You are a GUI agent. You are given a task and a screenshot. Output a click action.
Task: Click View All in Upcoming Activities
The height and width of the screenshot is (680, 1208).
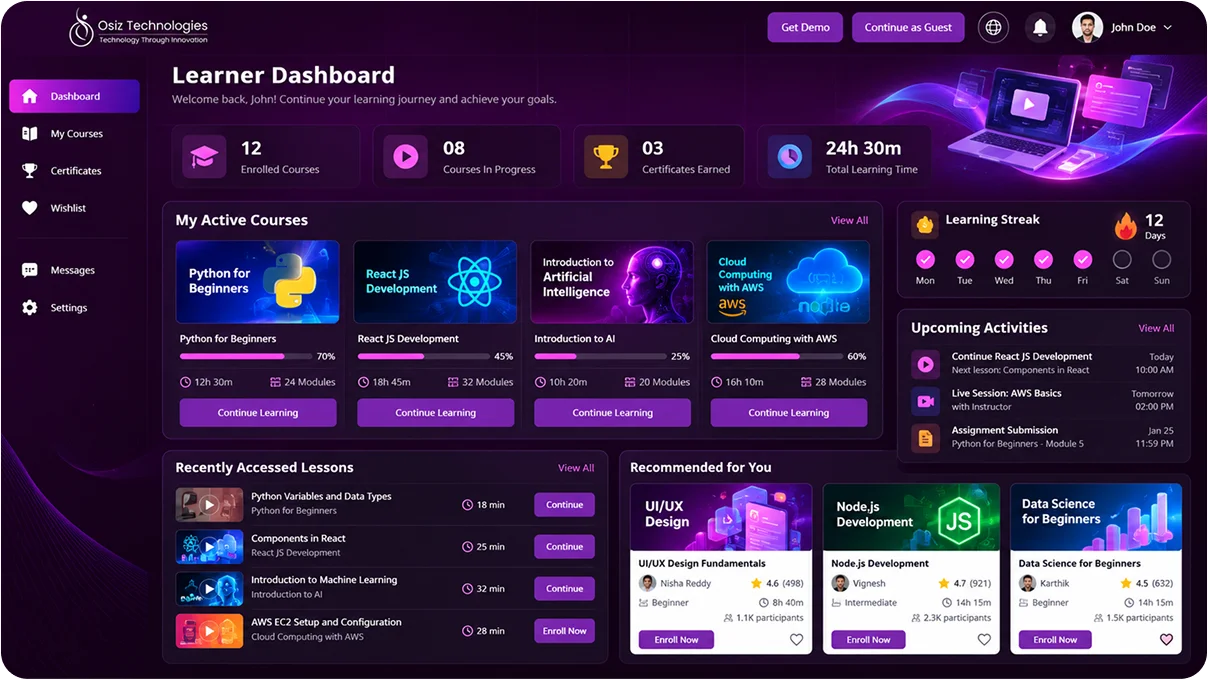1156,328
